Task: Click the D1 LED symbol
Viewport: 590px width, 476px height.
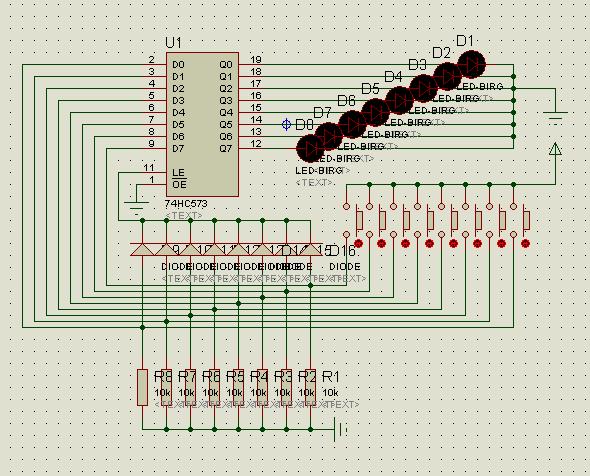Action: click(x=471, y=65)
